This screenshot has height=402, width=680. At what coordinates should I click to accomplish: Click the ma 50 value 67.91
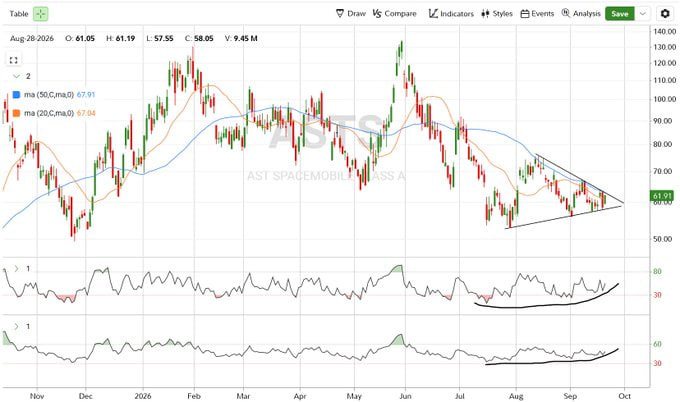(86, 95)
